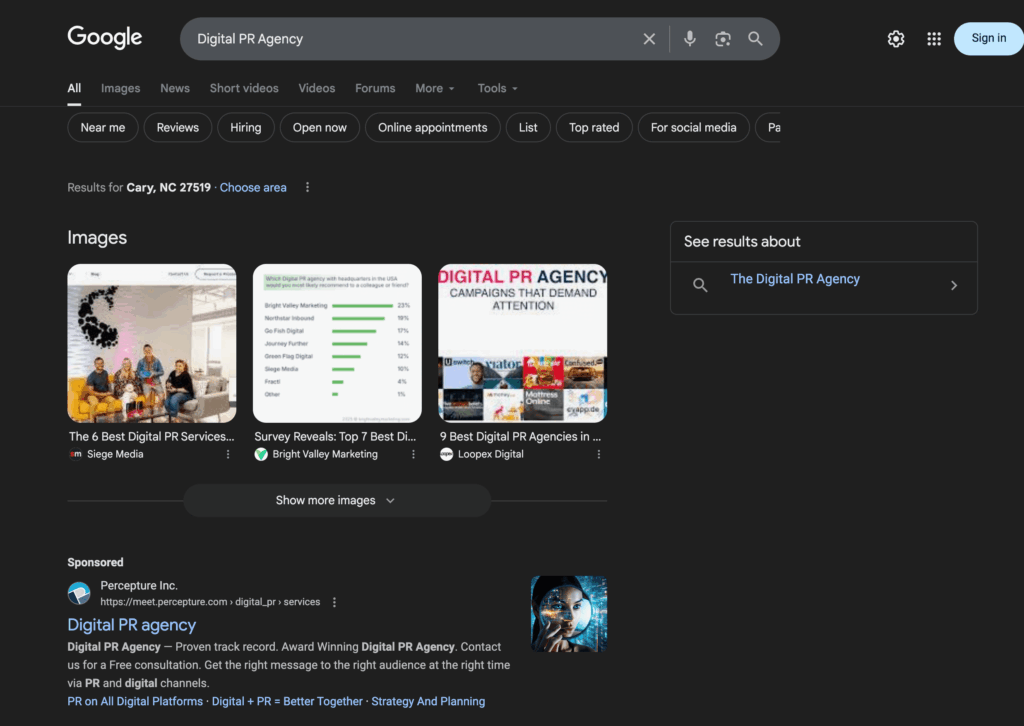Click the Google logo
Image resolution: width=1024 pixels, height=726 pixels.
pos(104,37)
